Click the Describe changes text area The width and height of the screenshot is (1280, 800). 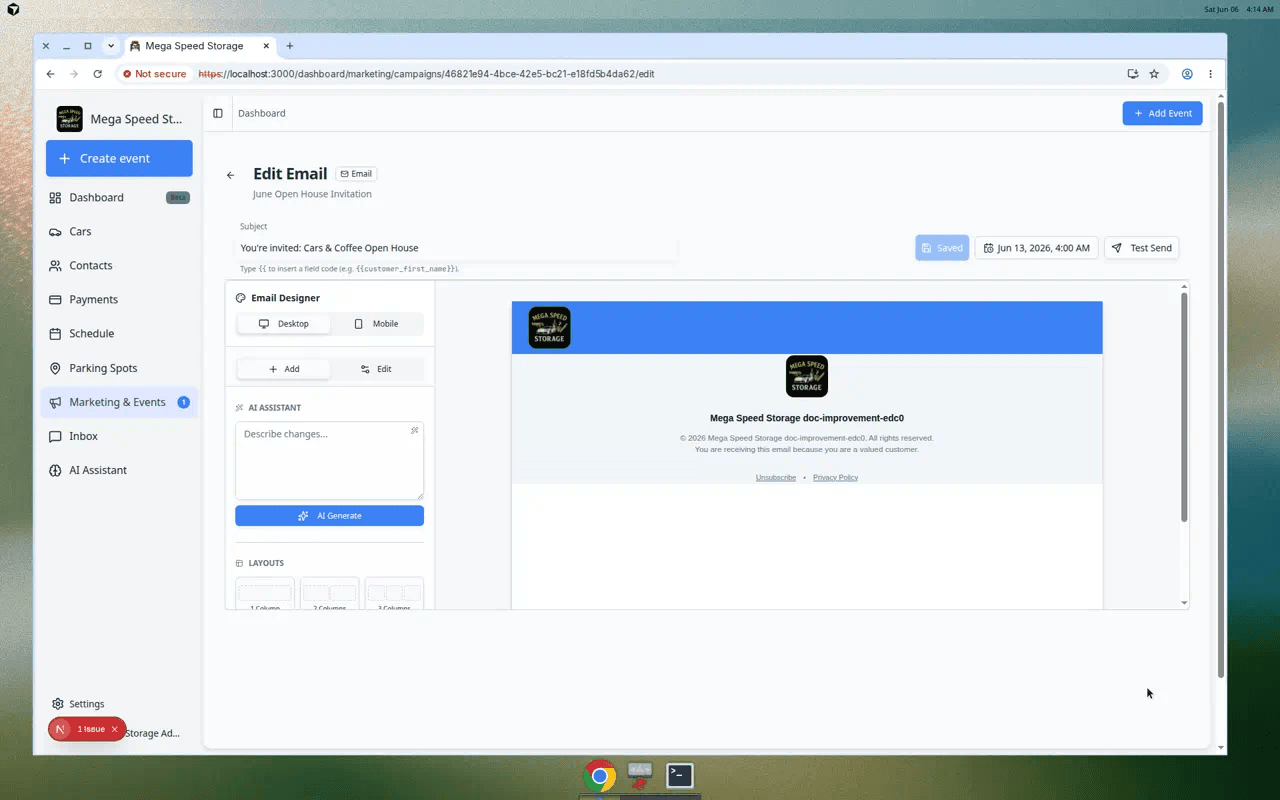[x=329, y=460]
